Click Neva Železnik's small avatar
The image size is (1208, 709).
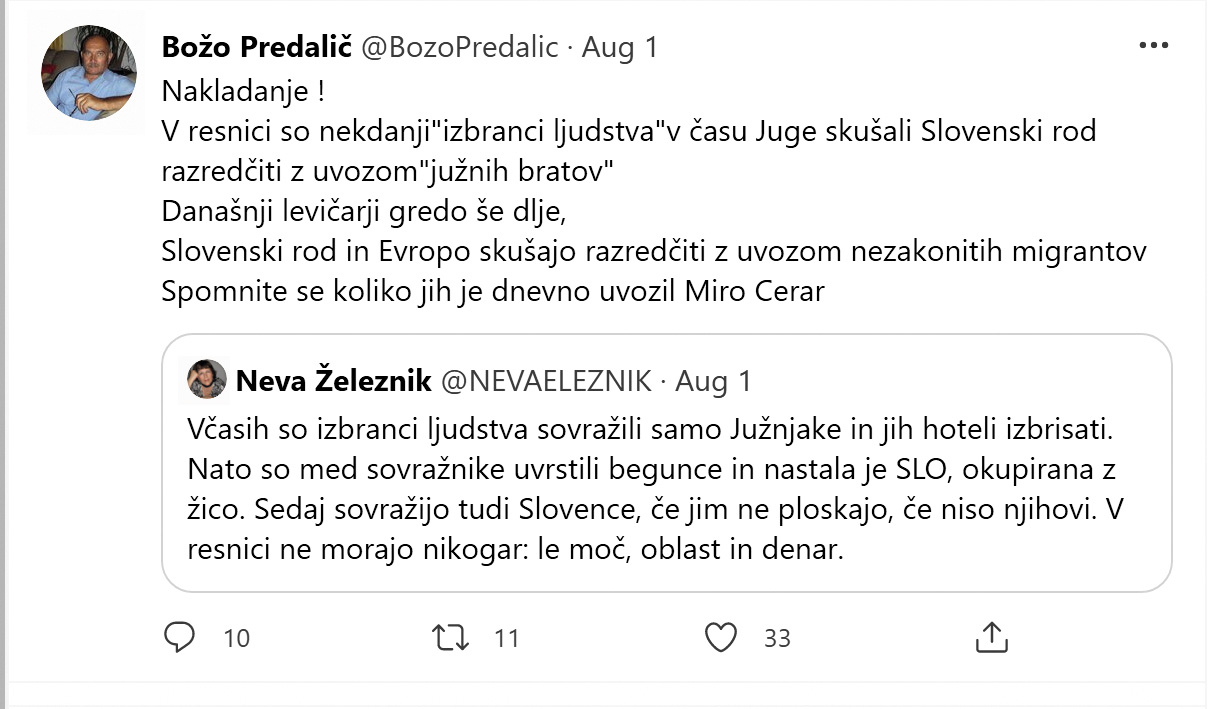coord(208,380)
